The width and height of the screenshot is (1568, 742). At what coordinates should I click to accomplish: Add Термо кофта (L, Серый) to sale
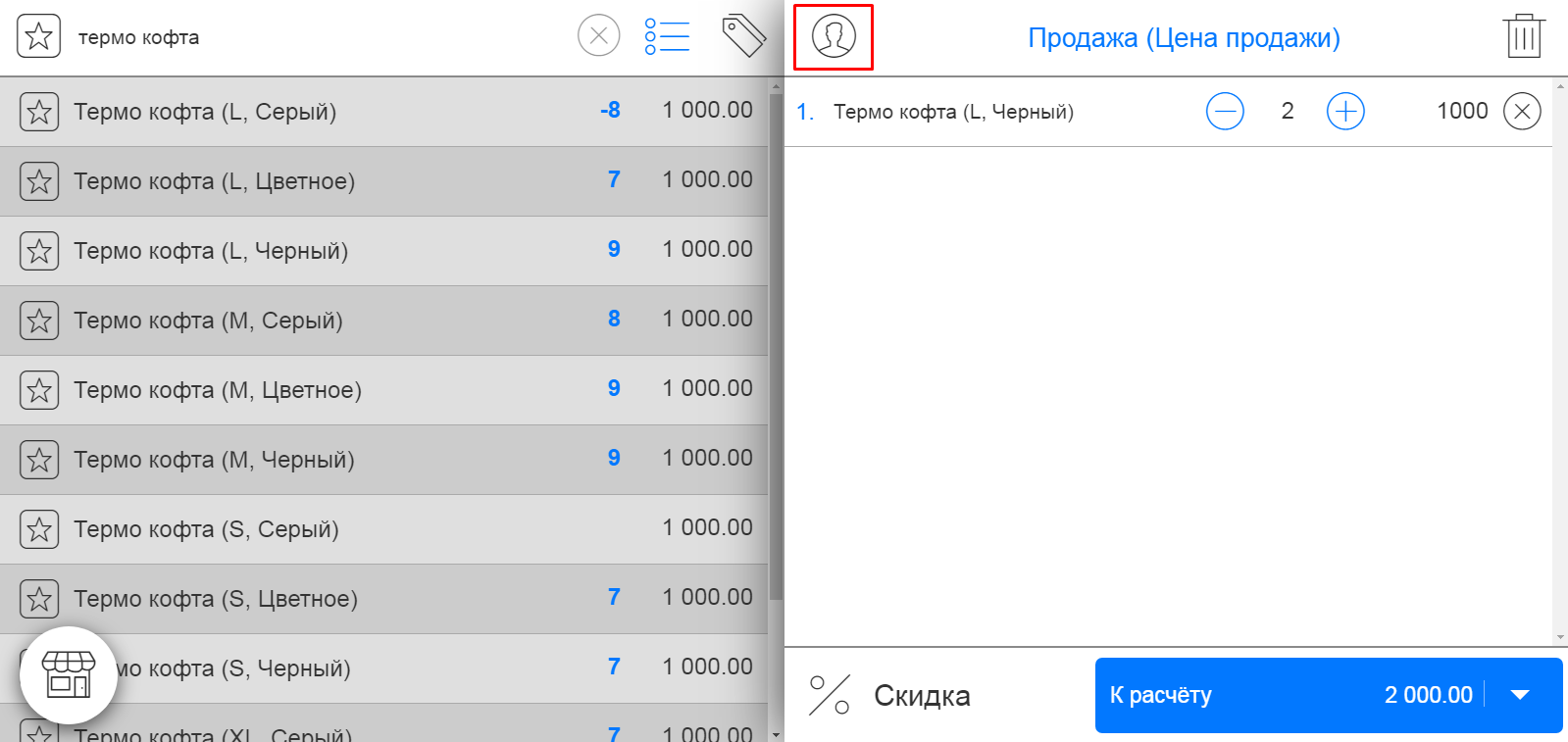(383, 112)
